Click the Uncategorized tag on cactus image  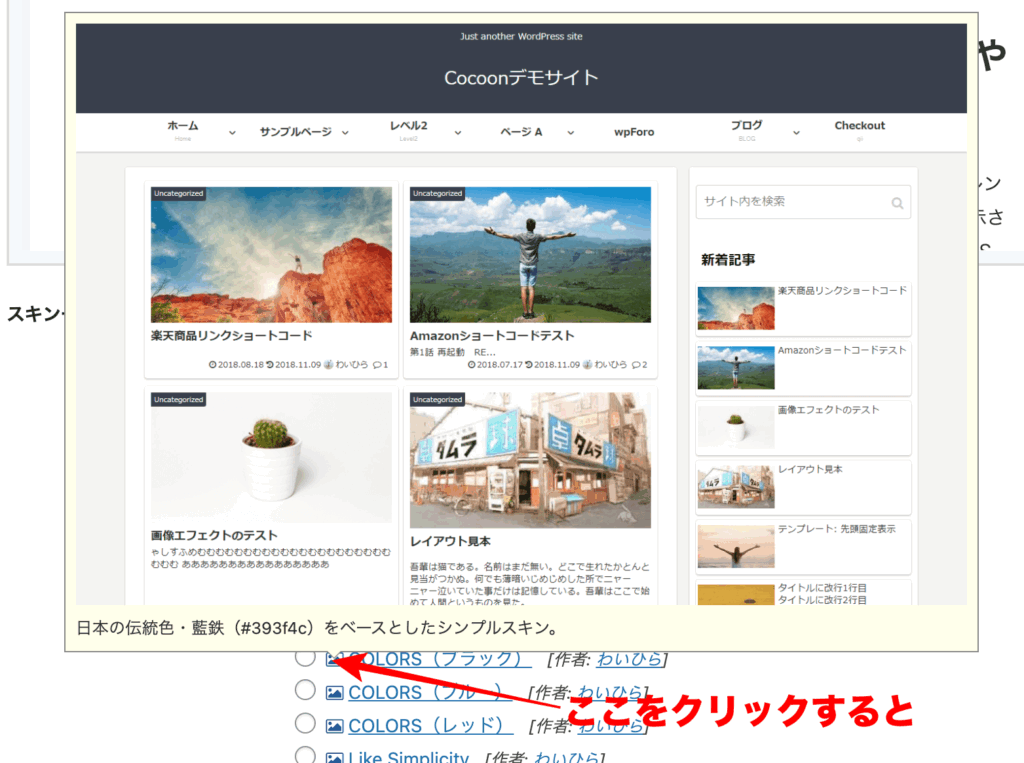pos(179,400)
